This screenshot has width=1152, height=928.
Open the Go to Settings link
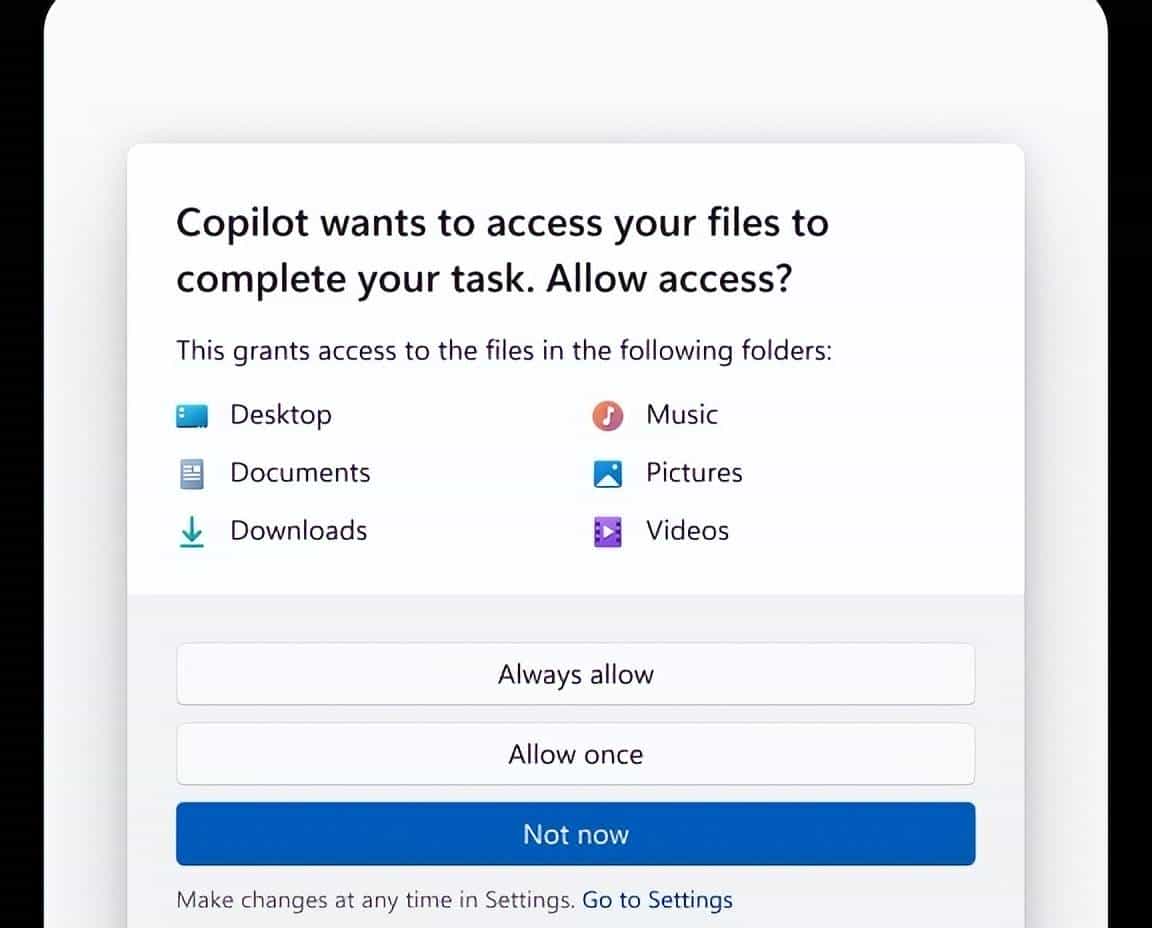[657, 900]
